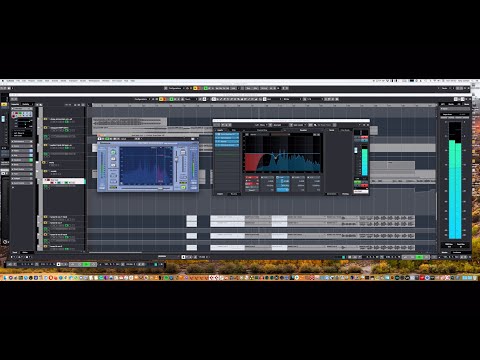This screenshot has height=360, width=480.
Task: Open the Configurations dropdown in project toolbar
Action: tap(141, 99)
